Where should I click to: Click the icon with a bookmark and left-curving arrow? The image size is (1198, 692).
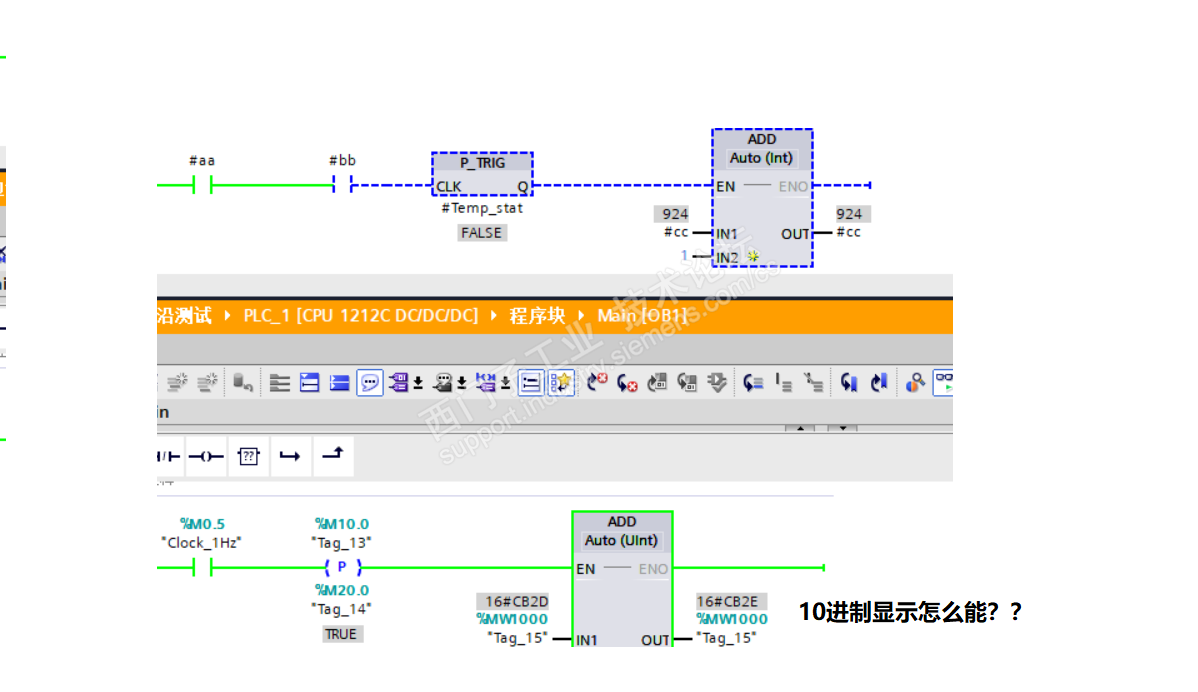click(x=849, y=383)
